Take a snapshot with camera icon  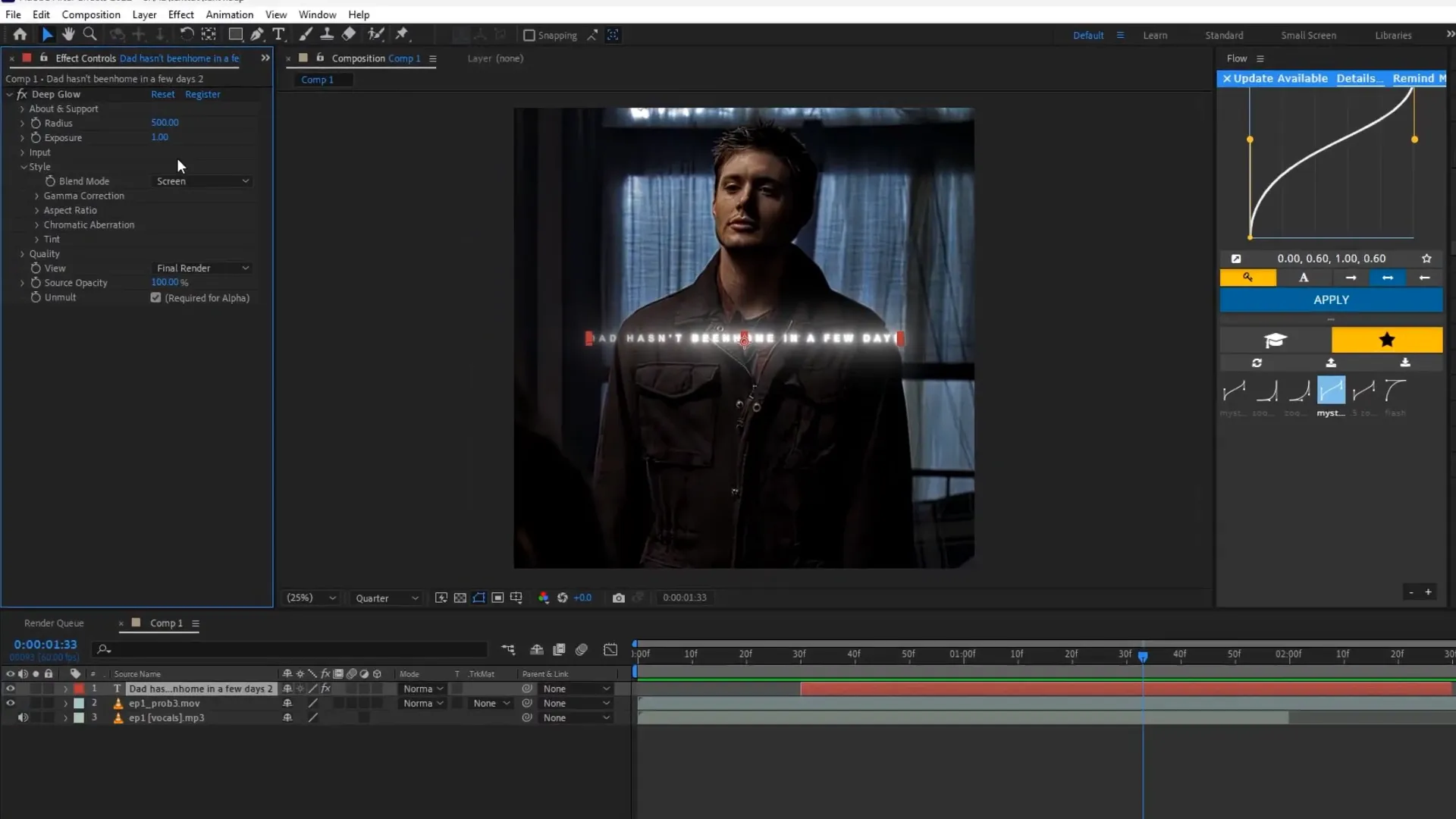(619, 598)
